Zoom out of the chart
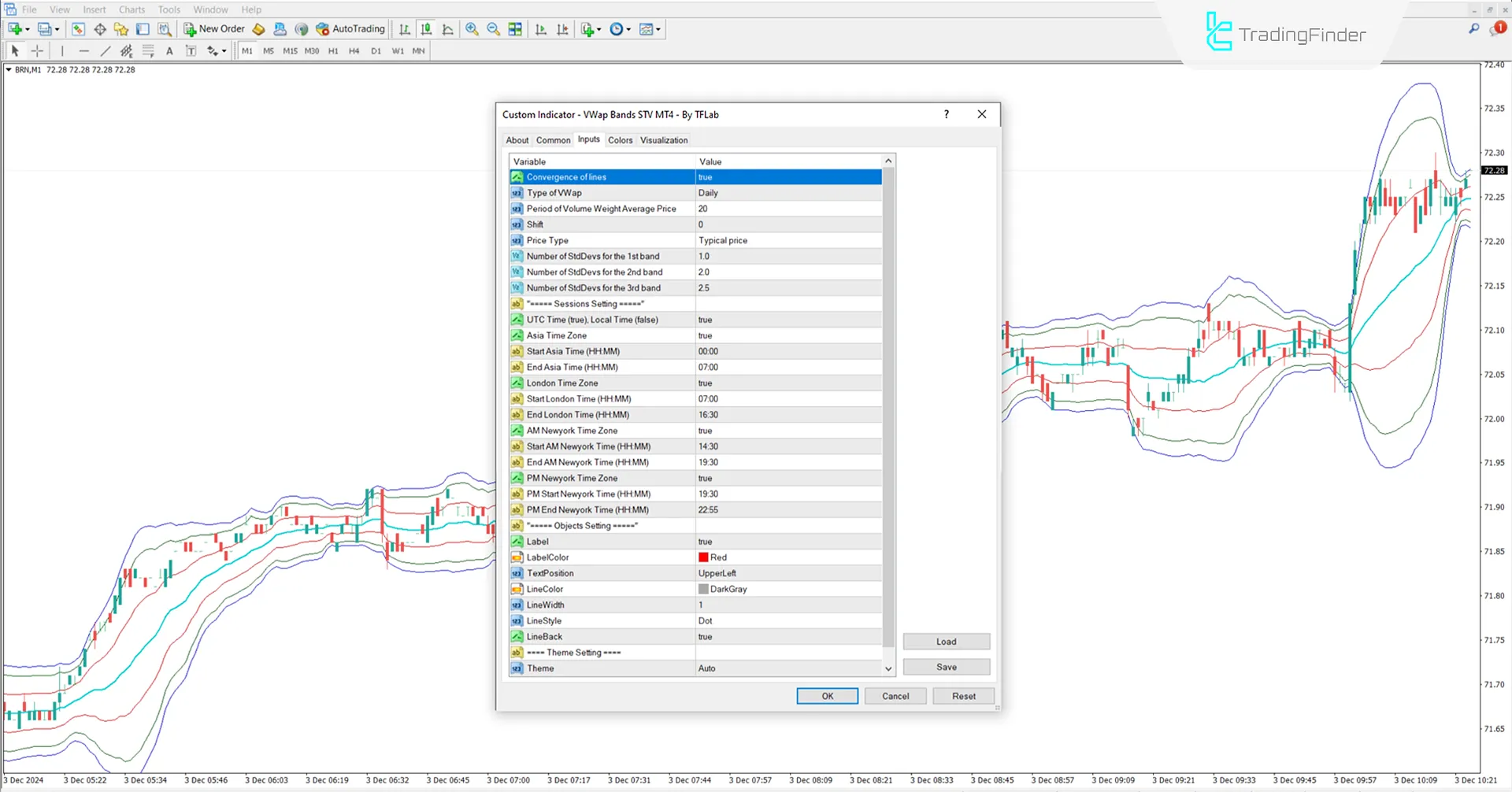Image resolution: width=1512 pixels, height=792 pixels. click(x=493, y=29)
